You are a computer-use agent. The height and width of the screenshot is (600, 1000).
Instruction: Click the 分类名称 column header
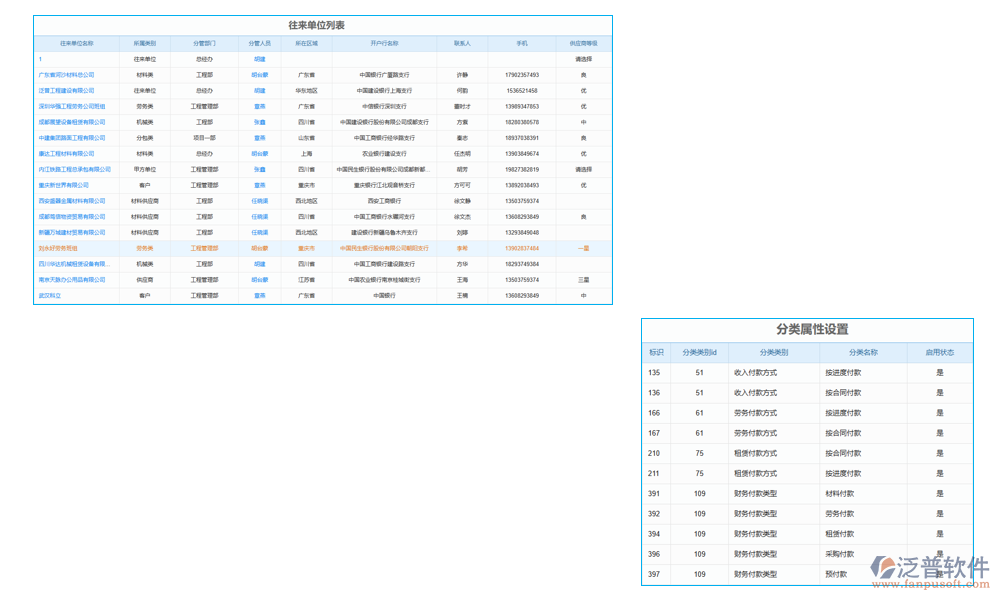coord(863,352)
